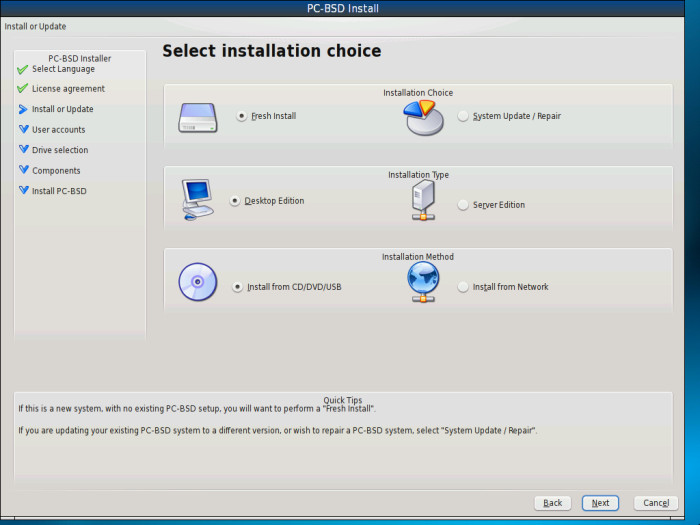Click the Select installation choice heading
The image size is (700, 525).
272,51
